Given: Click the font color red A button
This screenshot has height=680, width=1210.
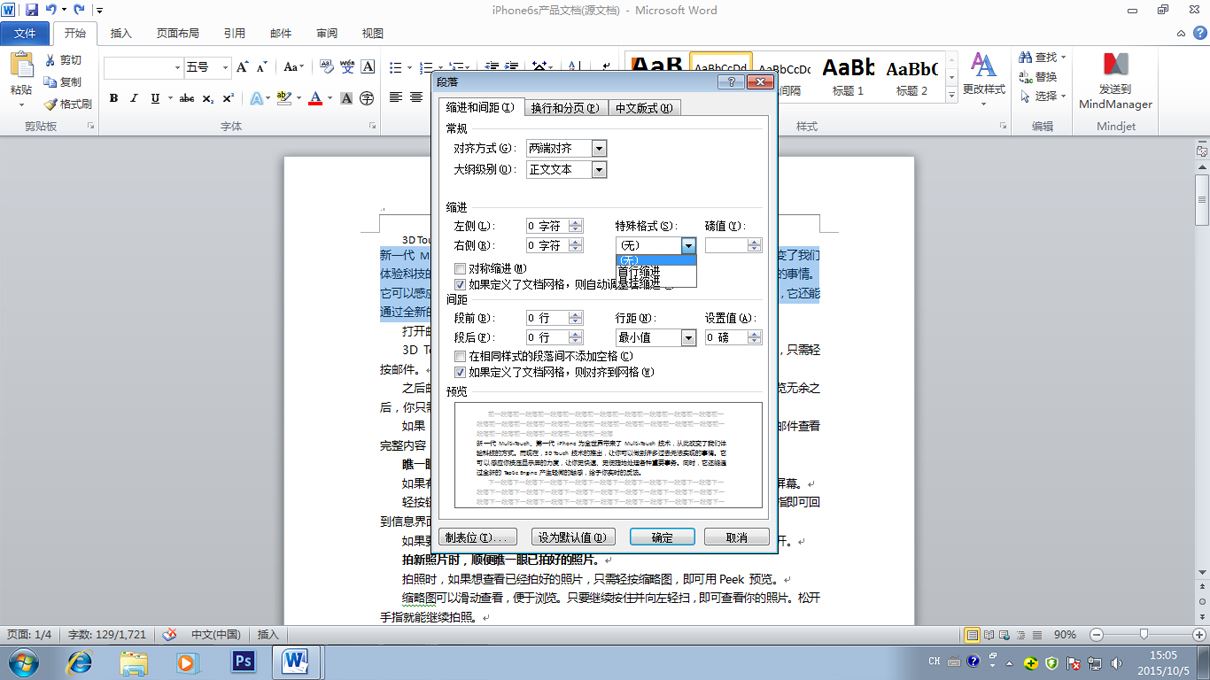Looking at the screenshot, I should pos(316,98).
